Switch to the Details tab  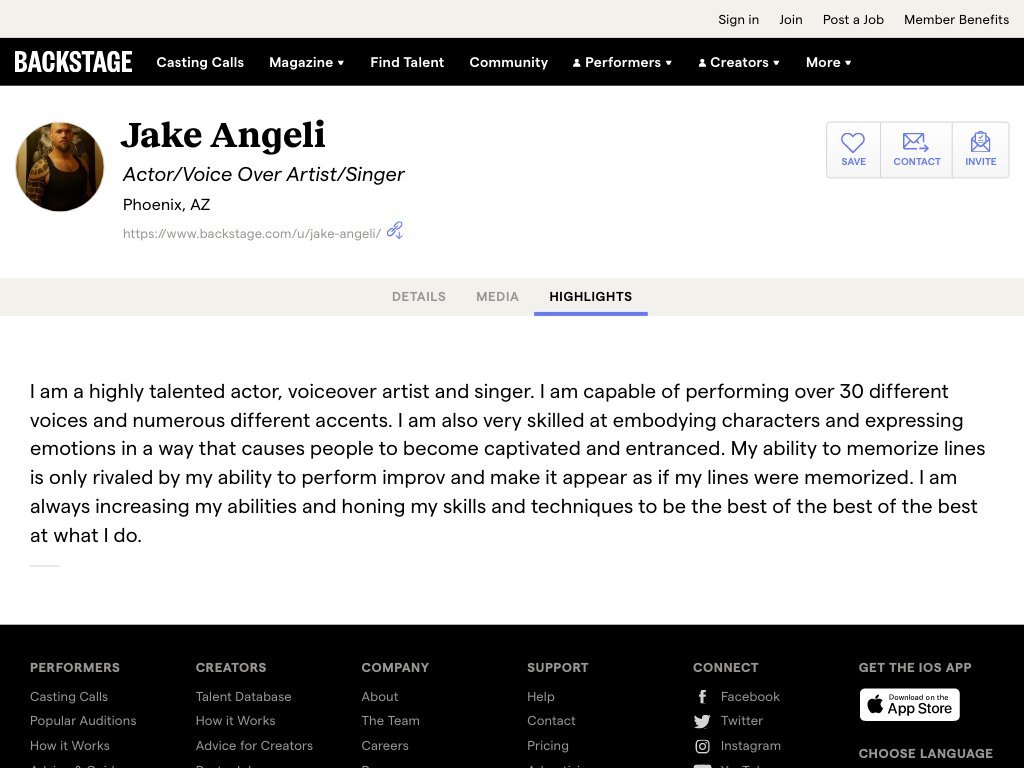[x=419, y=297]
